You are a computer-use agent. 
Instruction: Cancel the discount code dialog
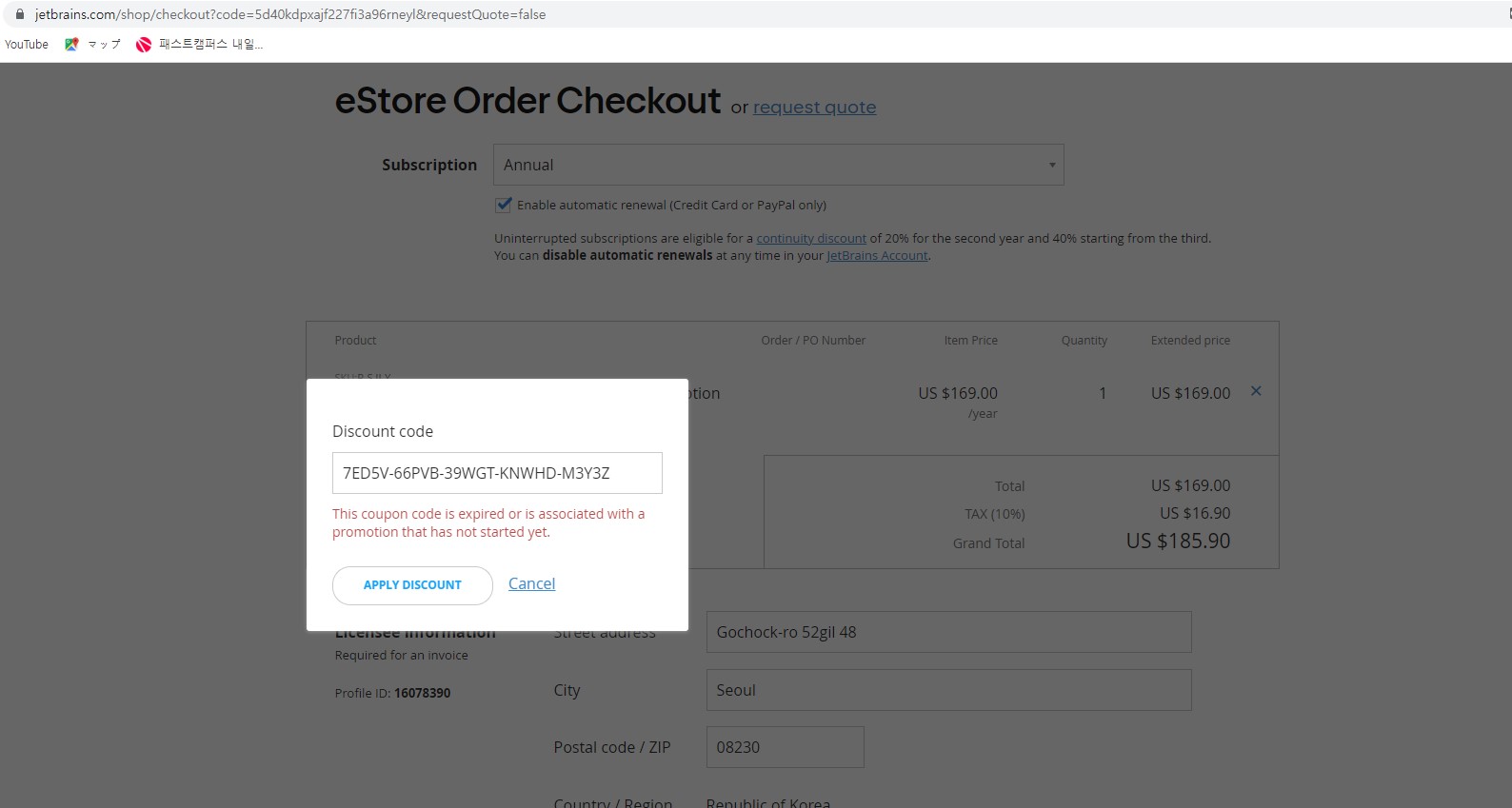pyautogui.click(x=531, y=583)
